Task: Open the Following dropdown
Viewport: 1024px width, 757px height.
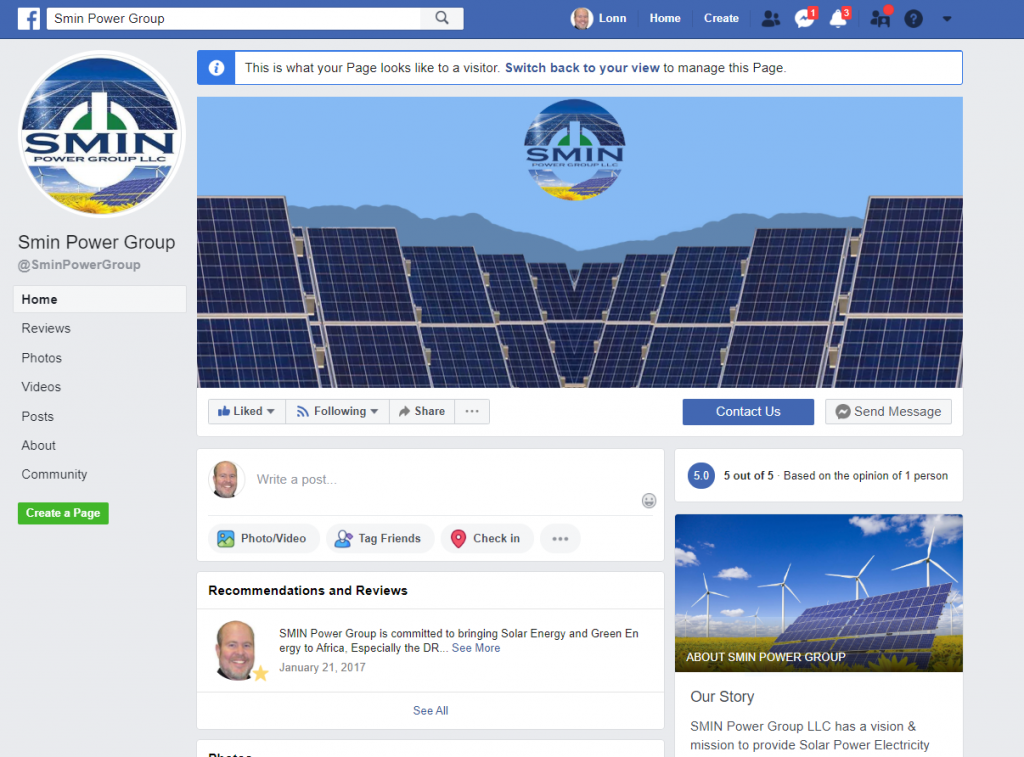Action: coord(337,411)
